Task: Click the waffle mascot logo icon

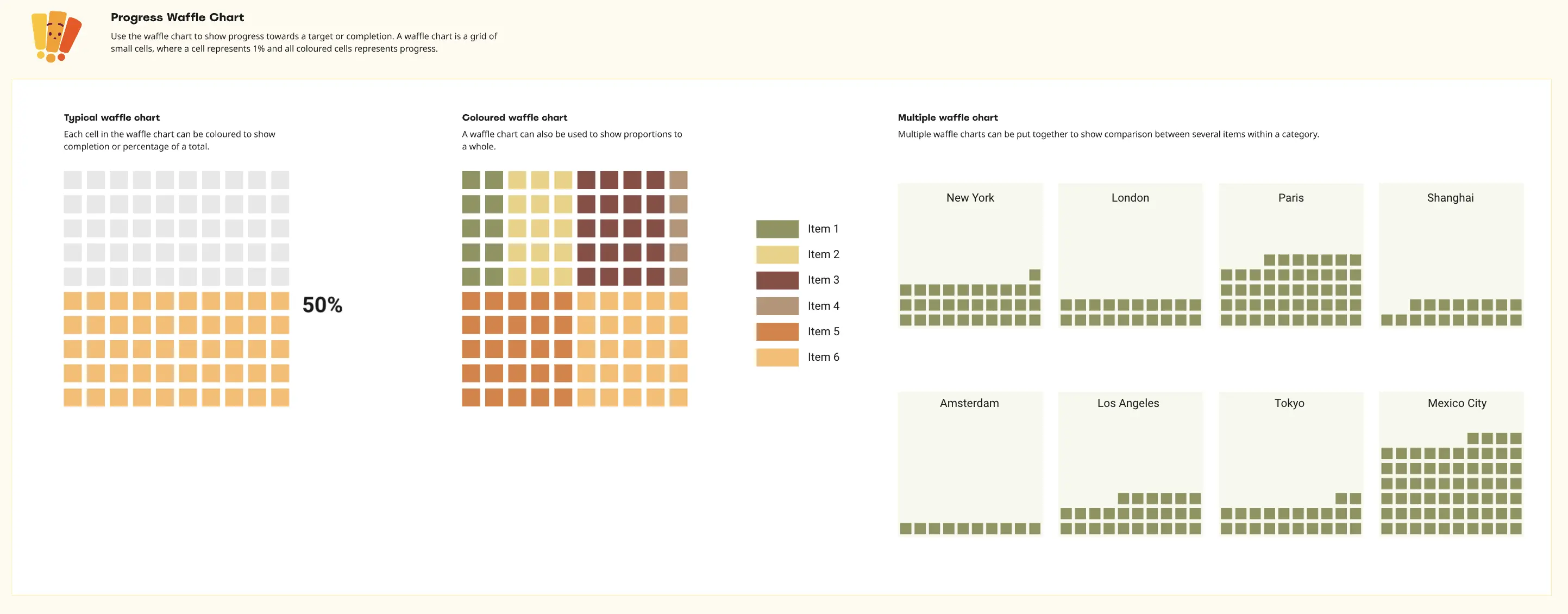Action: [56, 36]
